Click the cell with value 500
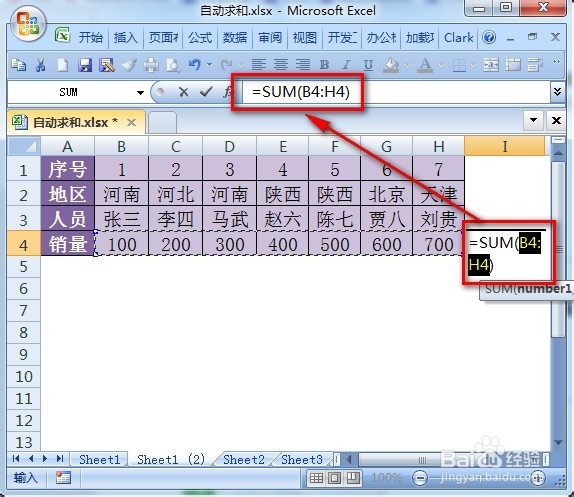 pos(335,244)
